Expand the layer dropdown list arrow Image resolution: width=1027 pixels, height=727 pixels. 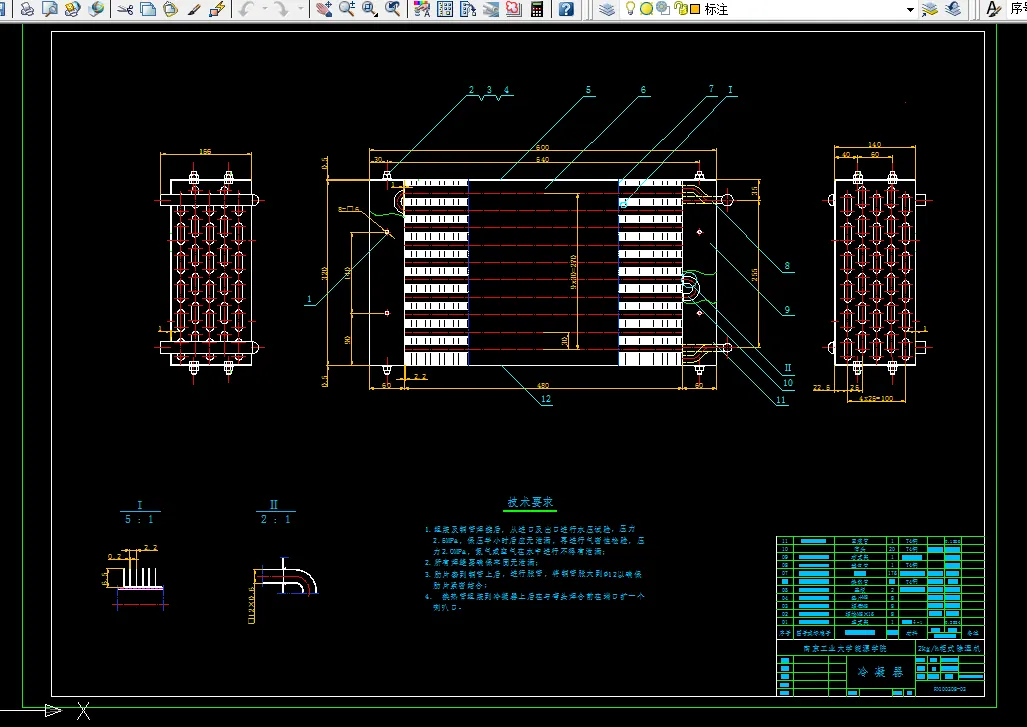pyautogui.click(x=910, y=9)
